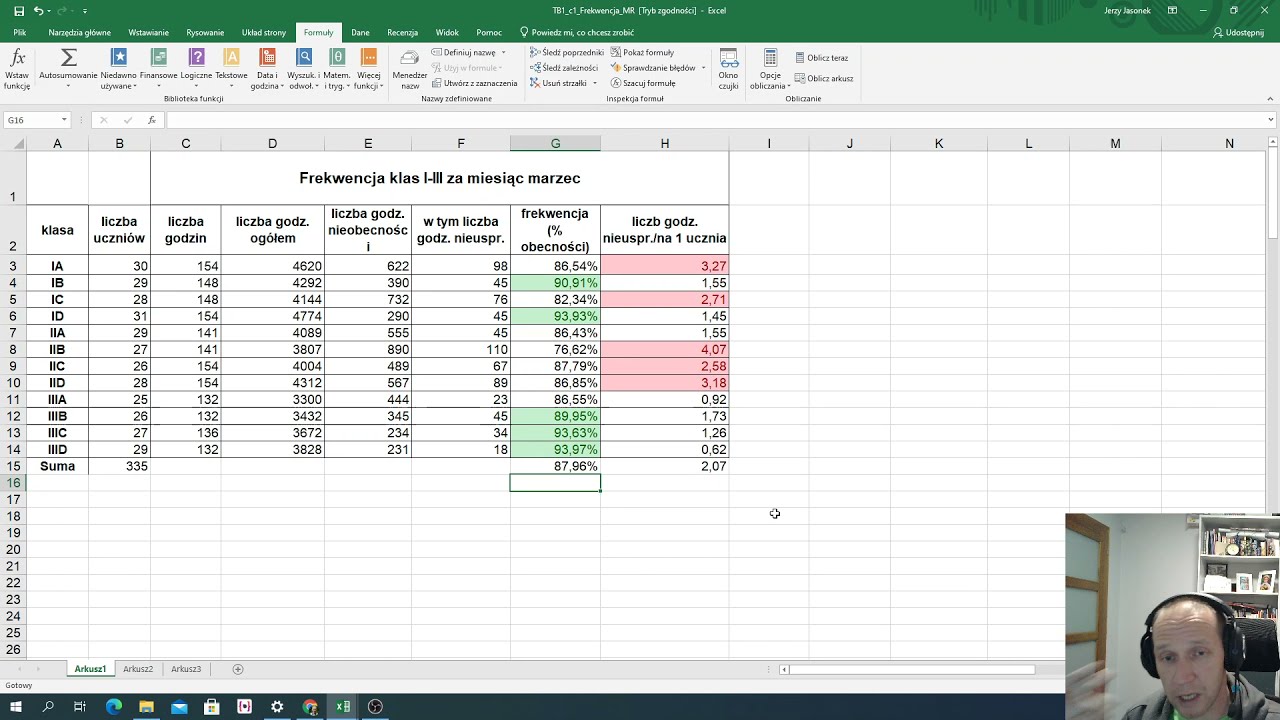The width and height of the screenshot is (1280, 720).
Task: Click the insert function fx button in formula bar
Action: [152, 120]
